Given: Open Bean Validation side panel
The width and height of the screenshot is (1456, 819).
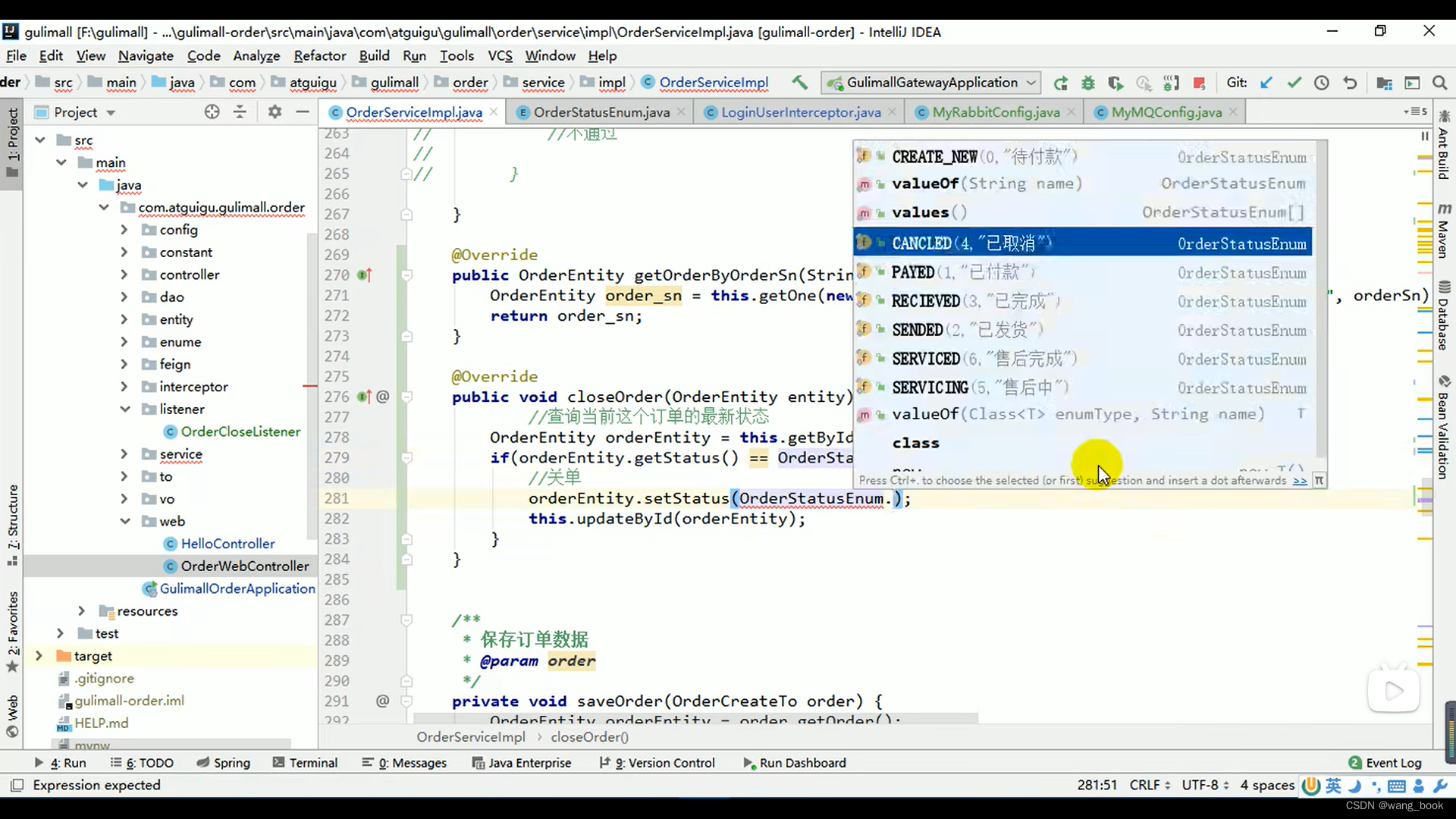Looking at the screenshot, I should (1443, 427).
